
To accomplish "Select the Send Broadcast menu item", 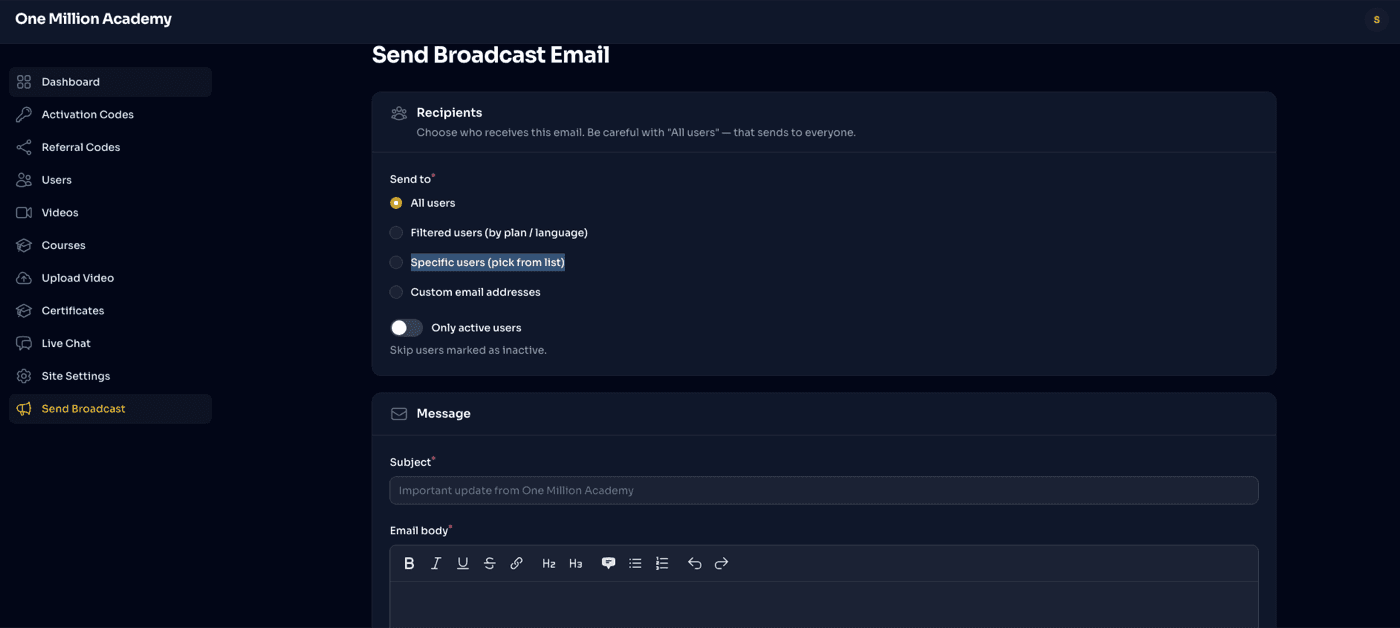I will 110,409.
